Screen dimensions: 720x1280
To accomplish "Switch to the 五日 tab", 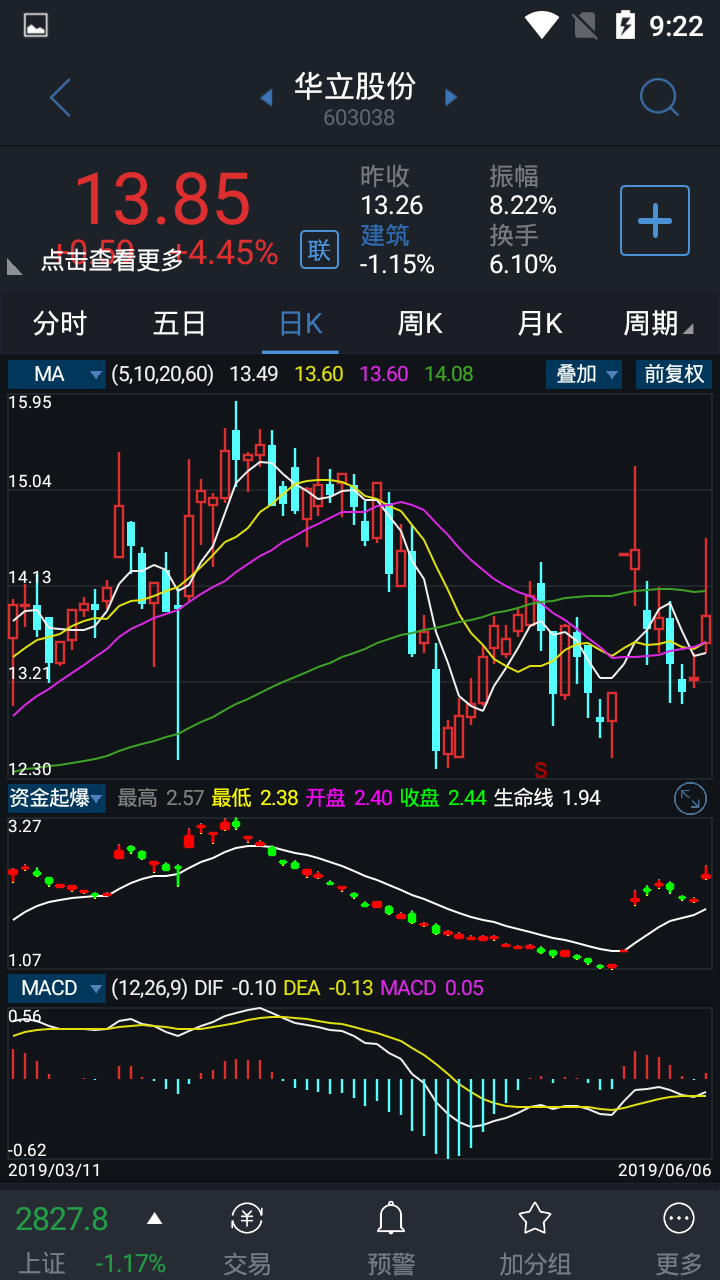I will pos(180,323).
